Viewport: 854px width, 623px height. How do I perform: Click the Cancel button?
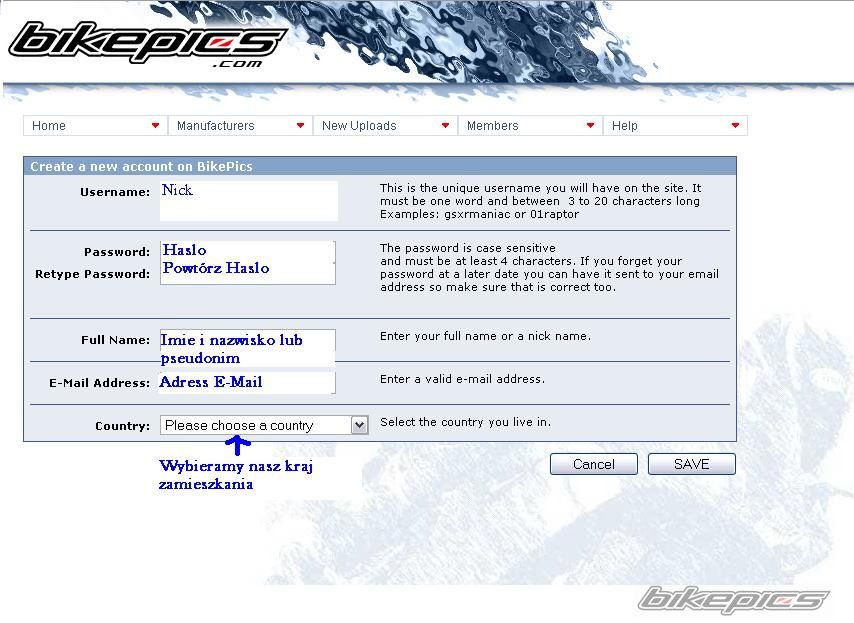click(594, 464)
